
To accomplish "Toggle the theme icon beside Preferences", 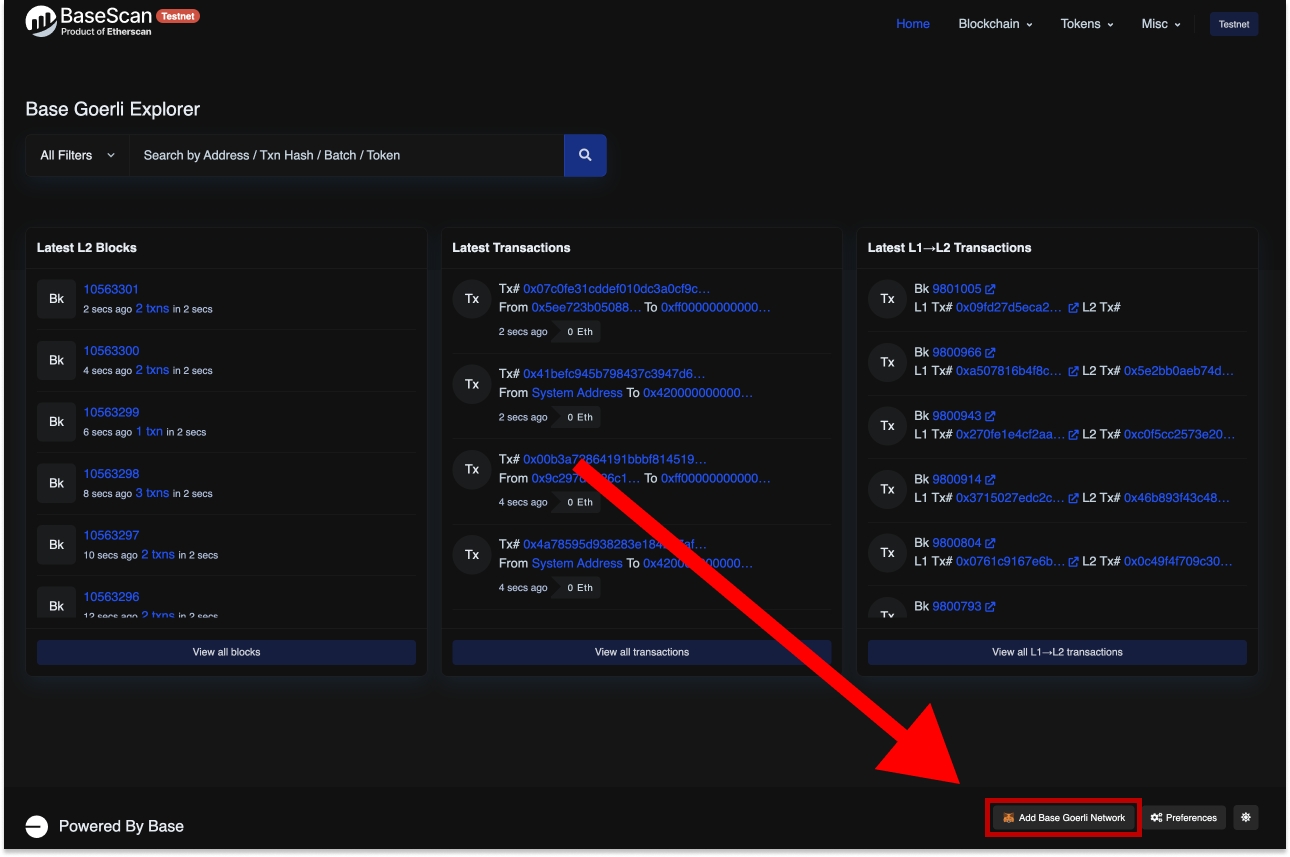I will pos(1245,817).
